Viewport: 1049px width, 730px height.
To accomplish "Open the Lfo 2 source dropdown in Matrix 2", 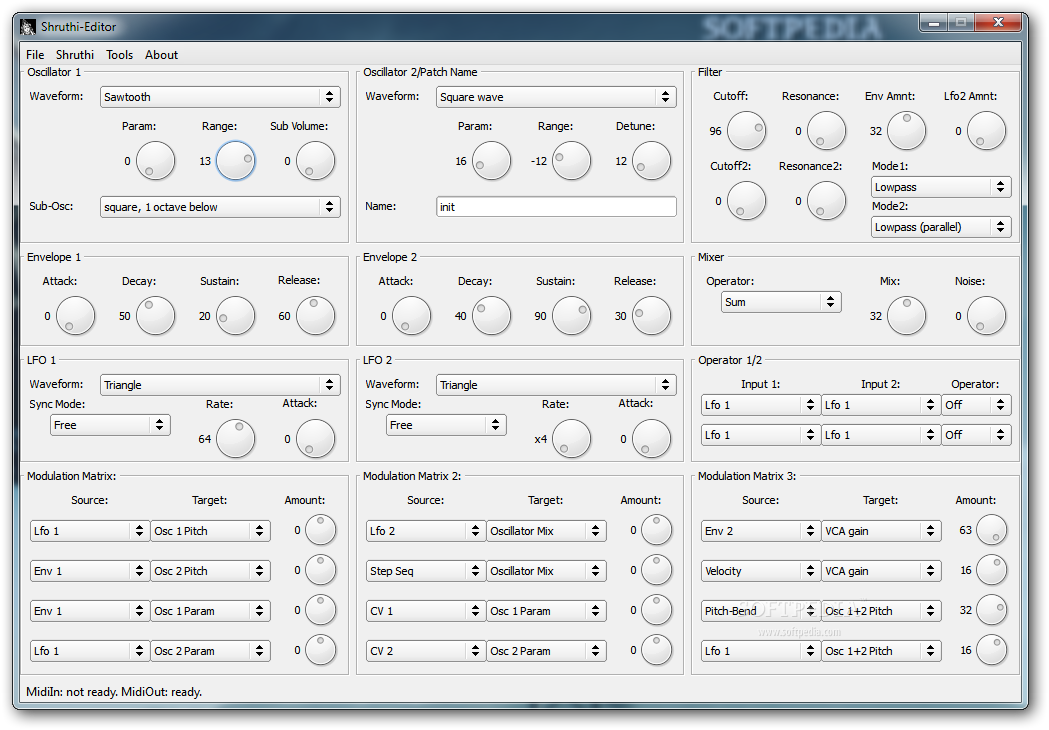I will click(x=425, y=531).
